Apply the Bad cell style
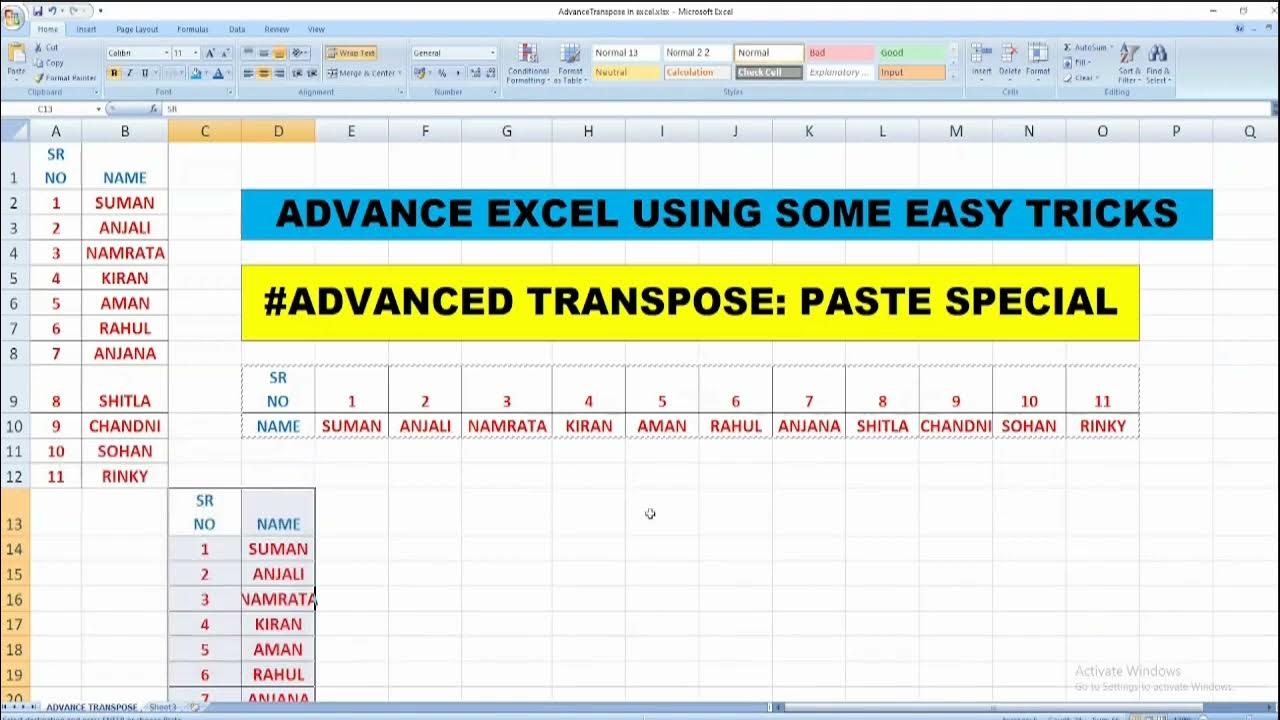Image resolution: width=1280 pixels, height=720 pixels. 840,53
